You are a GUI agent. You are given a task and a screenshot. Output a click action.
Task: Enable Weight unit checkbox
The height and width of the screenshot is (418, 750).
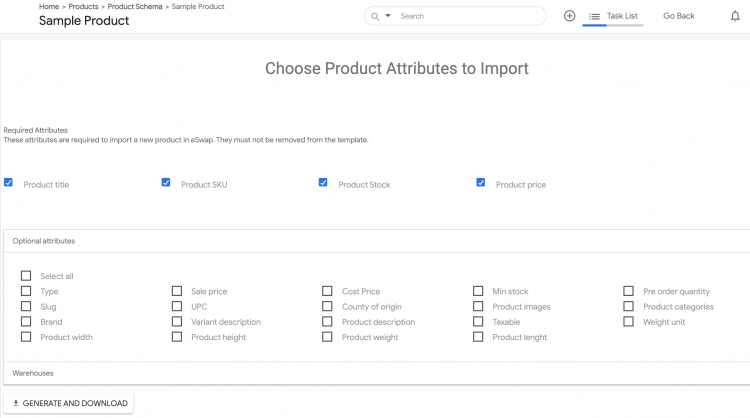click(x=629, y=321)
